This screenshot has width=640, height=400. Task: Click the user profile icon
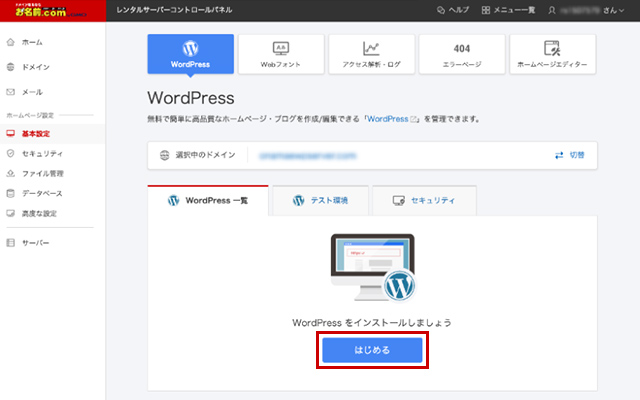click(x=552, y=10)
